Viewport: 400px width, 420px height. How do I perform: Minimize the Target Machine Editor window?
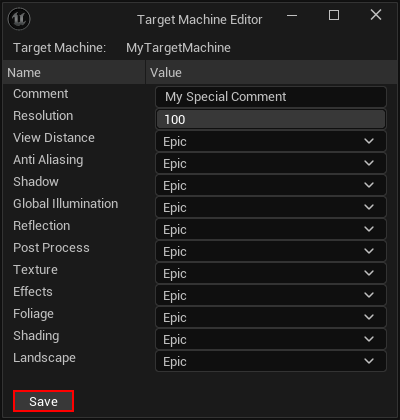[x=292, y=15]
